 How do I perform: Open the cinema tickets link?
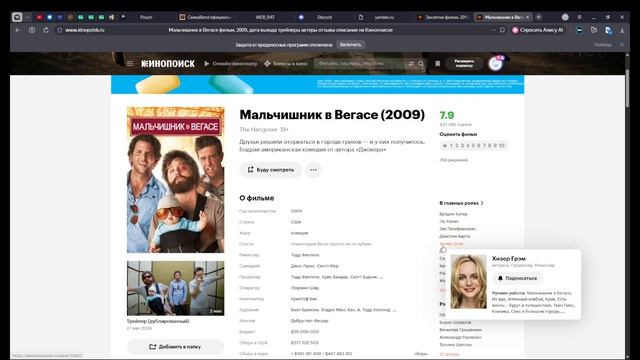286,64
